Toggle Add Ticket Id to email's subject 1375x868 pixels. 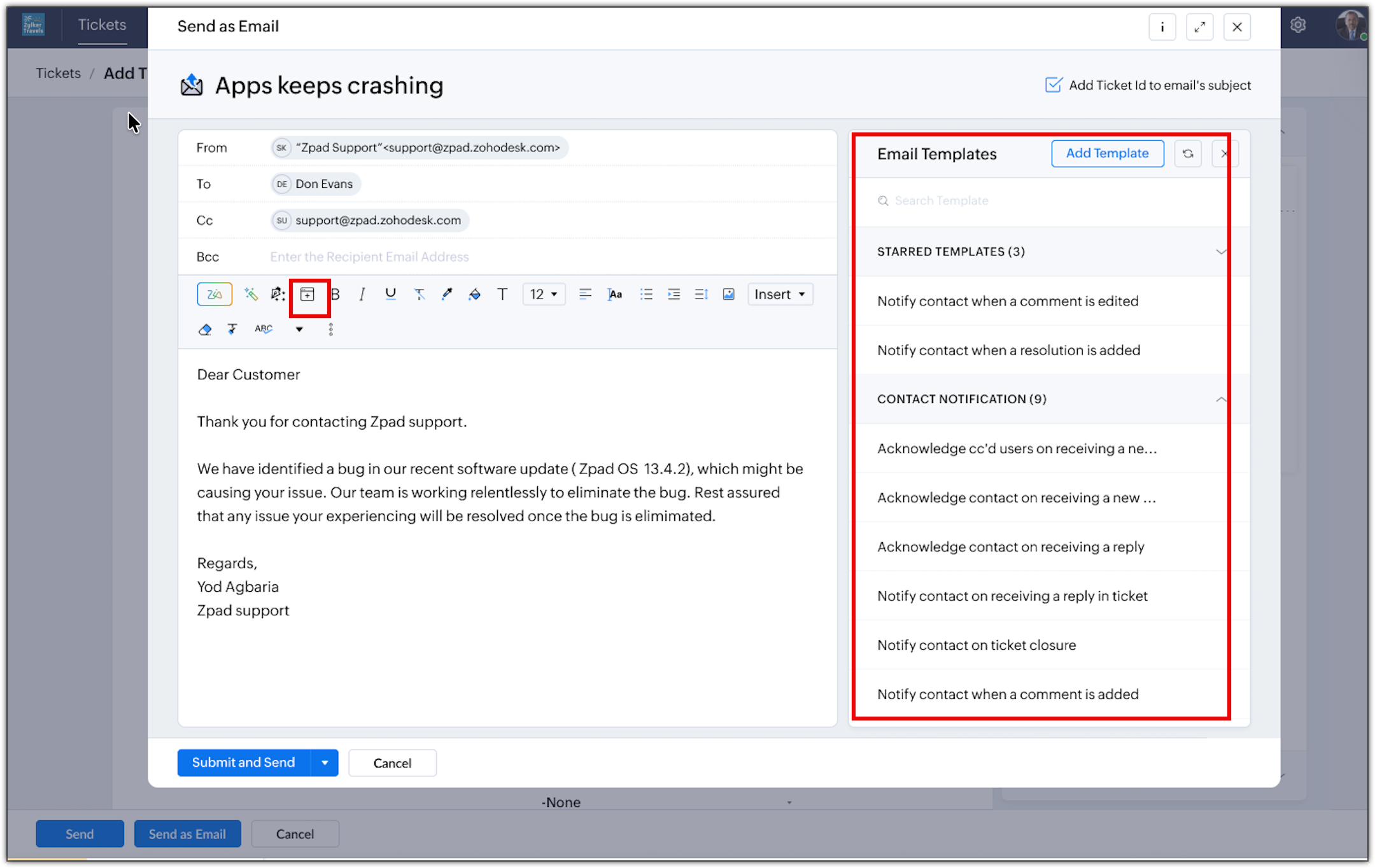click(x=1054, y=85)
